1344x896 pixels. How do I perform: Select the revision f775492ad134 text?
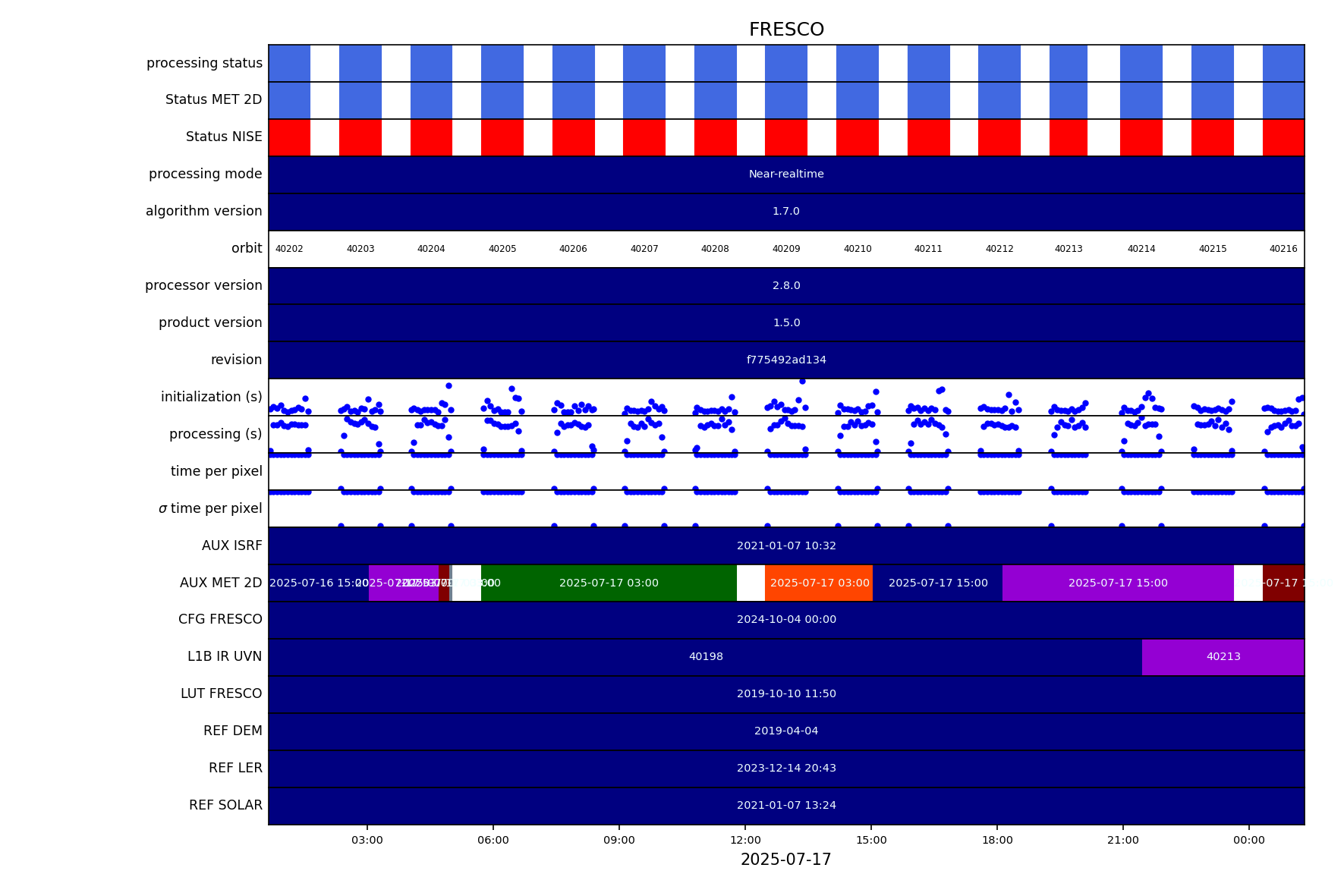coord(786,360)
